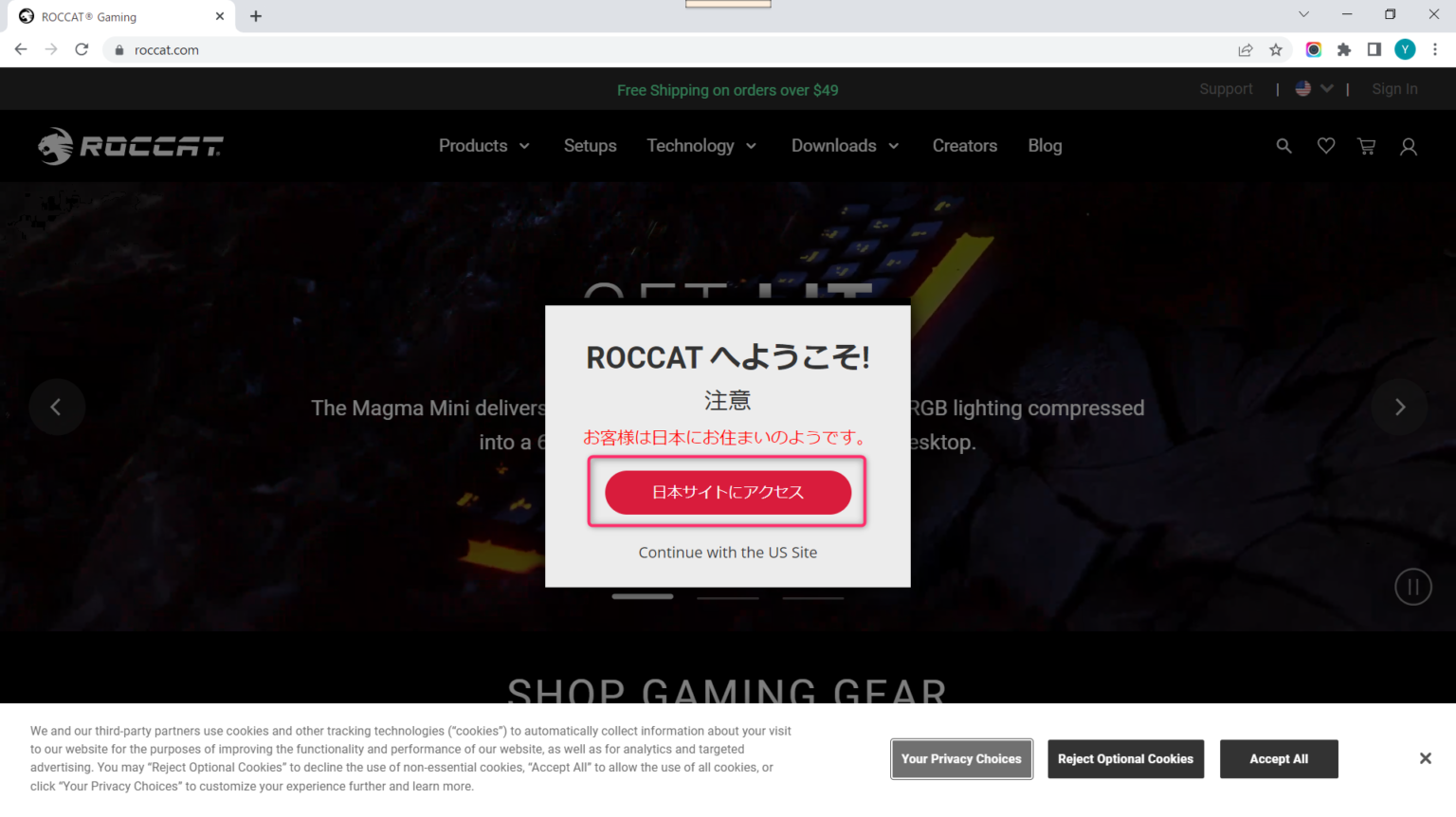
Task: Advance the carousel with the right arrow
Action: click(1399, 407)
